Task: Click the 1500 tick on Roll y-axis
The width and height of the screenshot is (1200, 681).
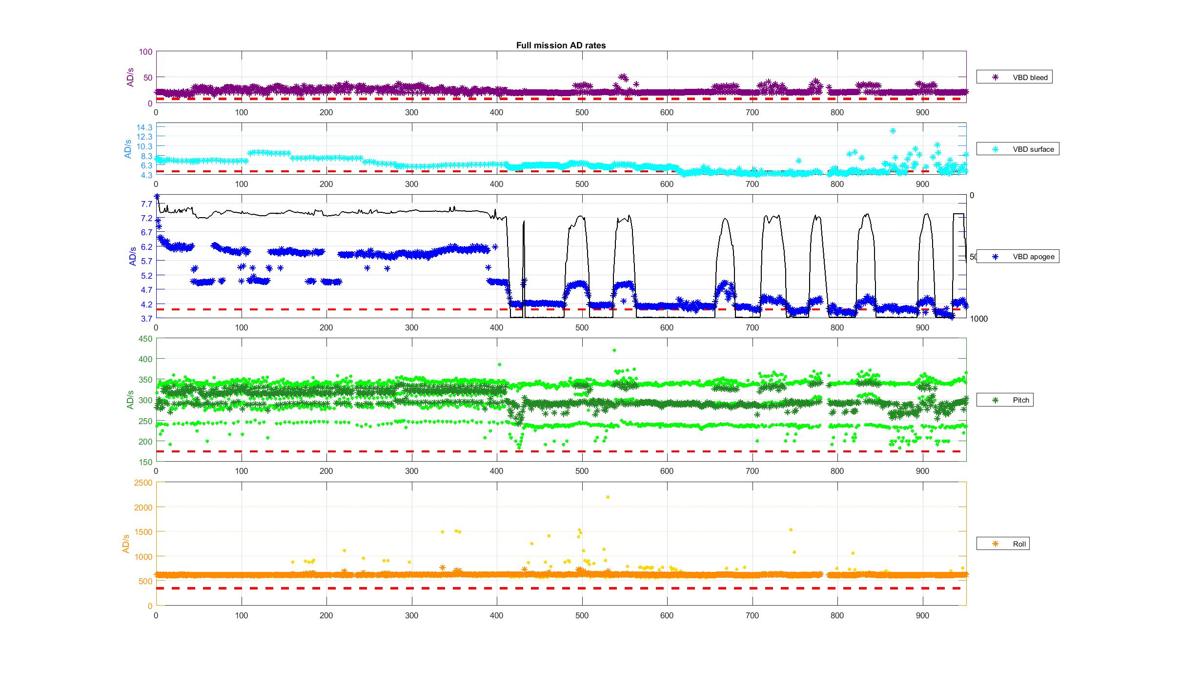Action: point(144,532)
